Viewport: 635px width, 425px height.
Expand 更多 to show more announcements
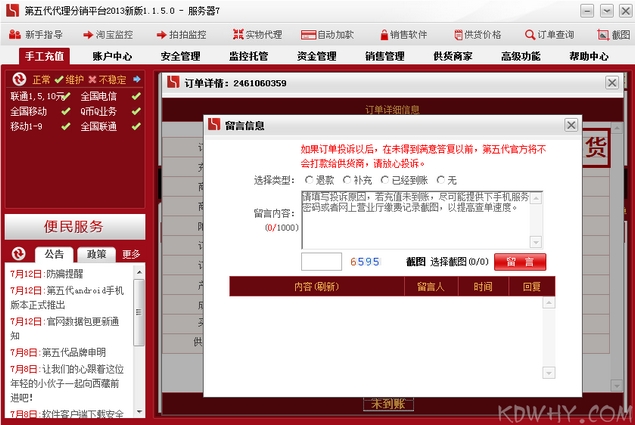[131, 254]
